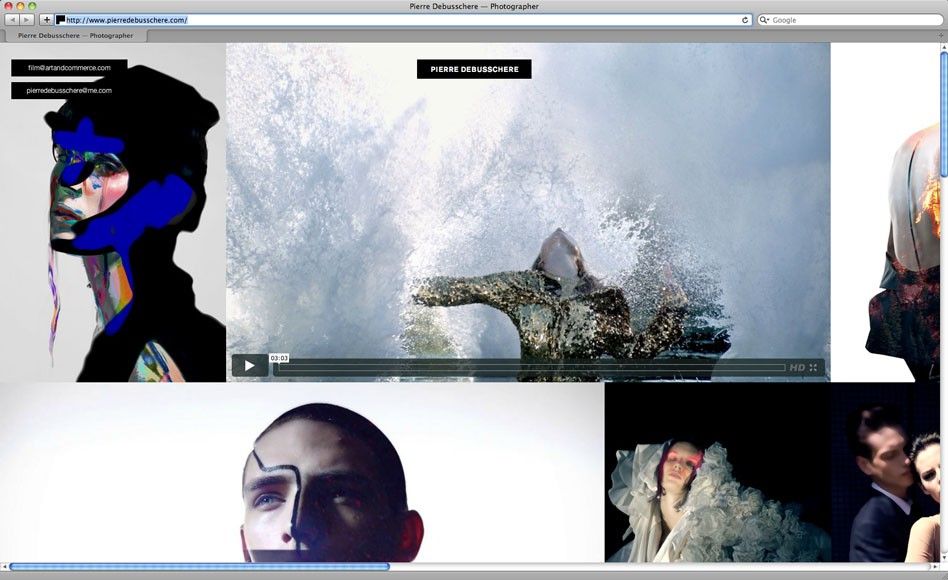Click the window title Pierre Debusschere — Photographer
The height and width of the screenshot is (580, 948).
pyautogui.click(x=474, y=6)
